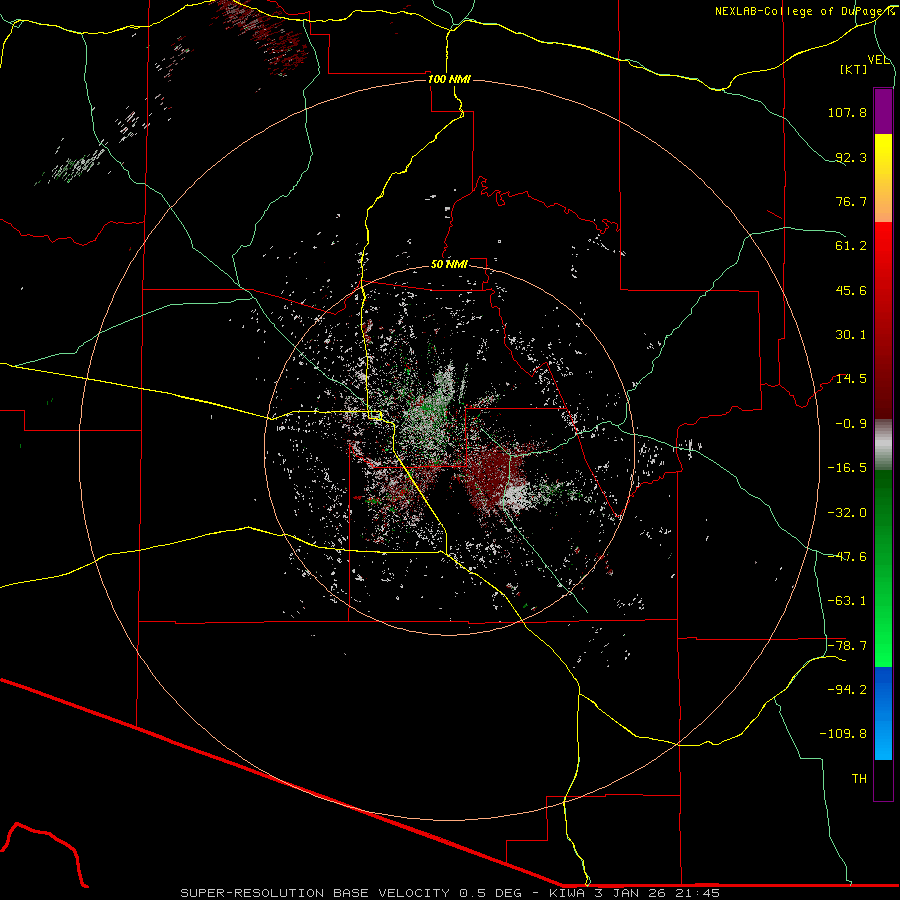900x900 pixels.
Task: Click the "-47.6" scale value
Action: (847, 557)
